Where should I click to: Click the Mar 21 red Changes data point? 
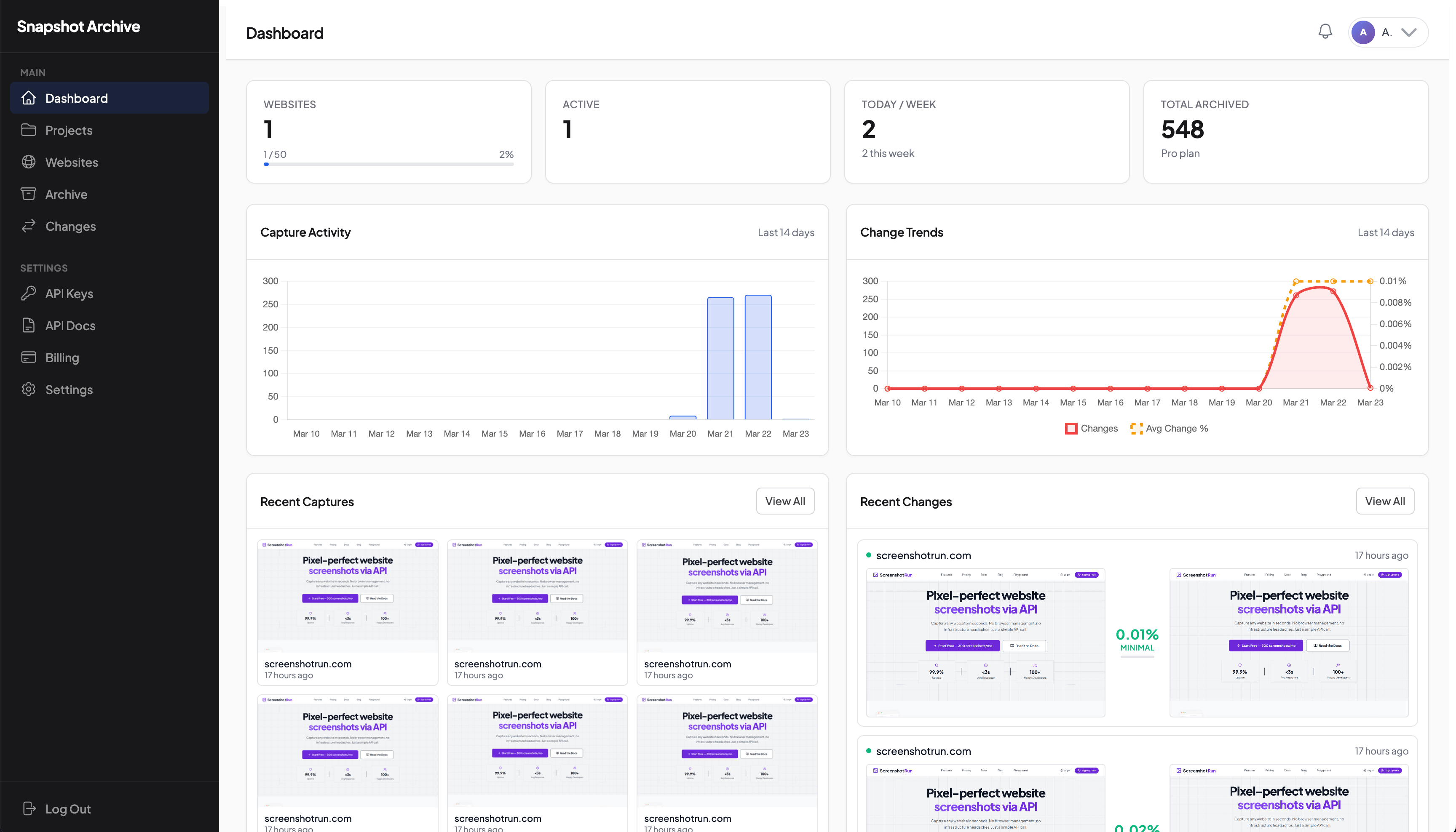1296,295
